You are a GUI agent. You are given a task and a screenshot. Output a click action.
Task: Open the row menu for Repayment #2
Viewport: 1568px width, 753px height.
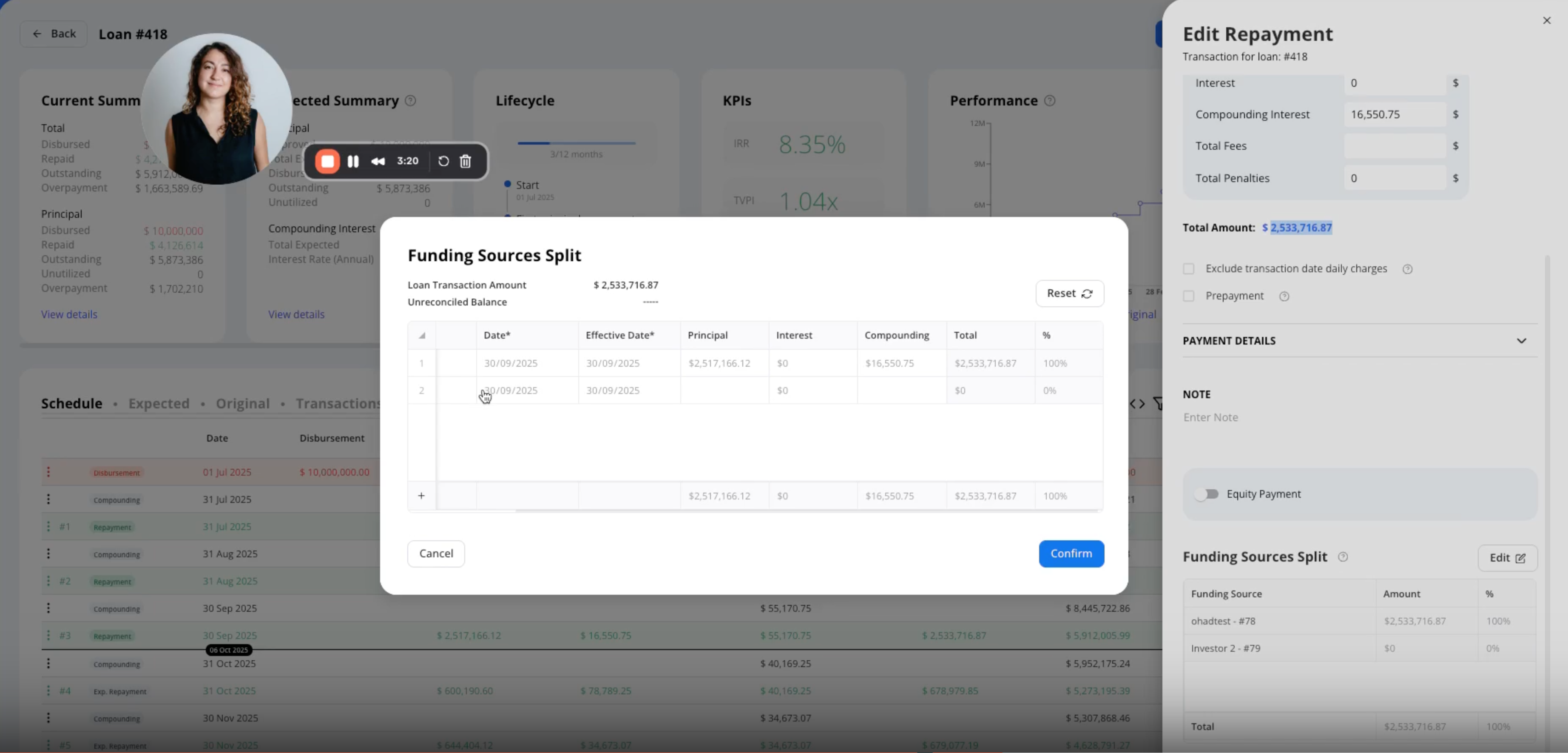tap(49, 581)
